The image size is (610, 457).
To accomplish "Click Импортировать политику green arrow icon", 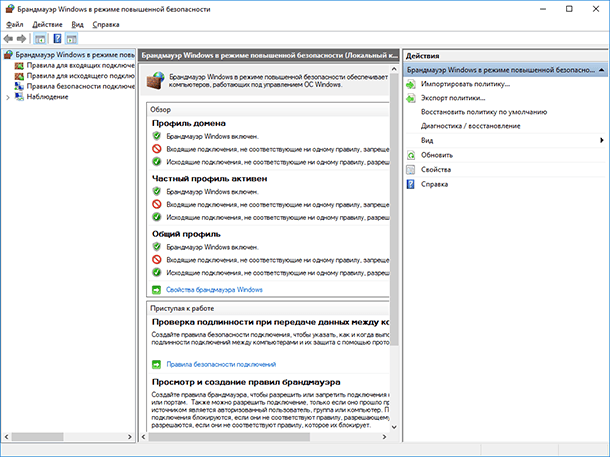I will (411, 84).
